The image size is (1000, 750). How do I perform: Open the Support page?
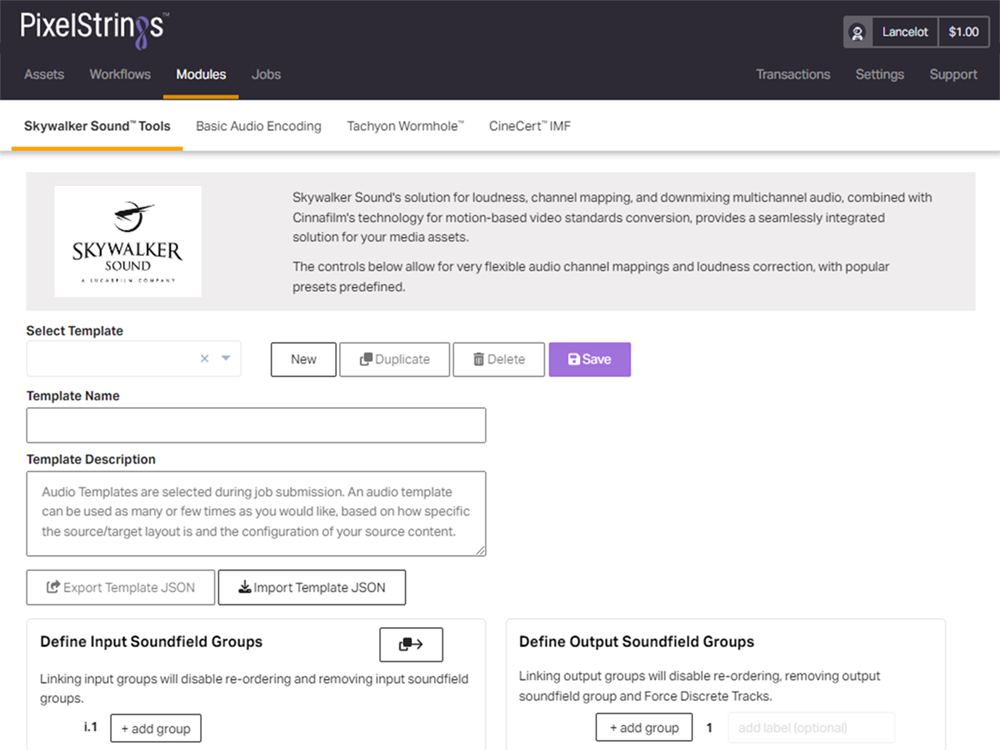953,75
